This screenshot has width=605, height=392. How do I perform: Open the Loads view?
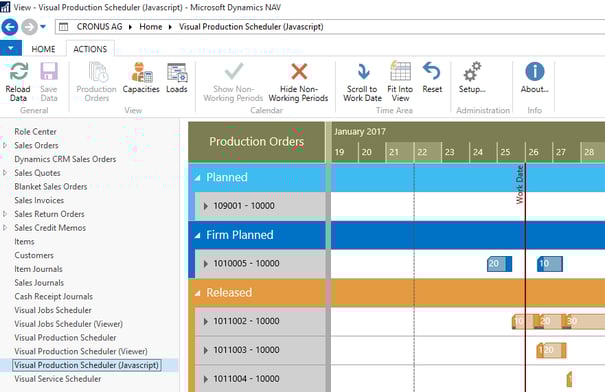[177, 72]
